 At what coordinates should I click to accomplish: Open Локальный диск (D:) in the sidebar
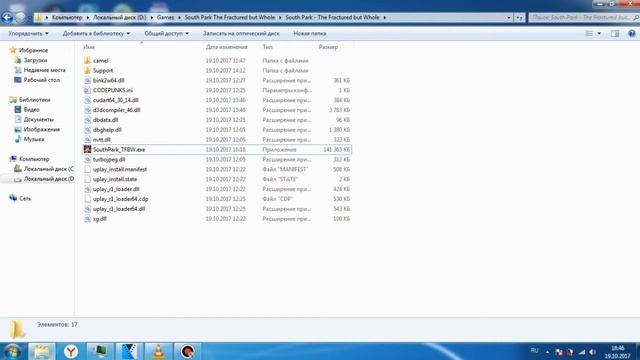pyautogui.click(x=49, y=179)
